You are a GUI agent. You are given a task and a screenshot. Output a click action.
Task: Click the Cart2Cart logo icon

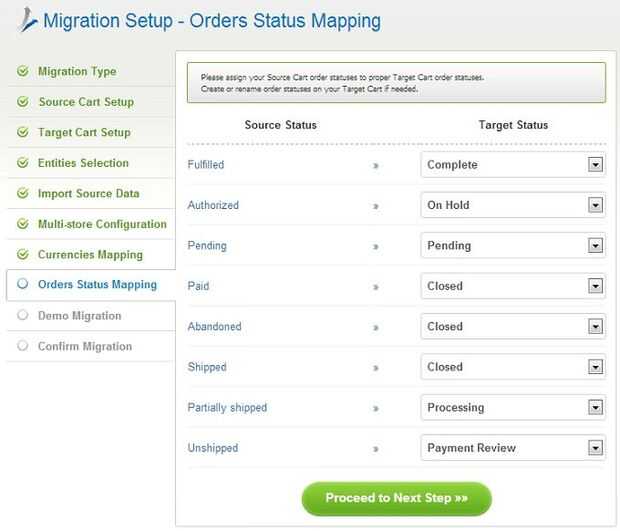click(28, 22)
